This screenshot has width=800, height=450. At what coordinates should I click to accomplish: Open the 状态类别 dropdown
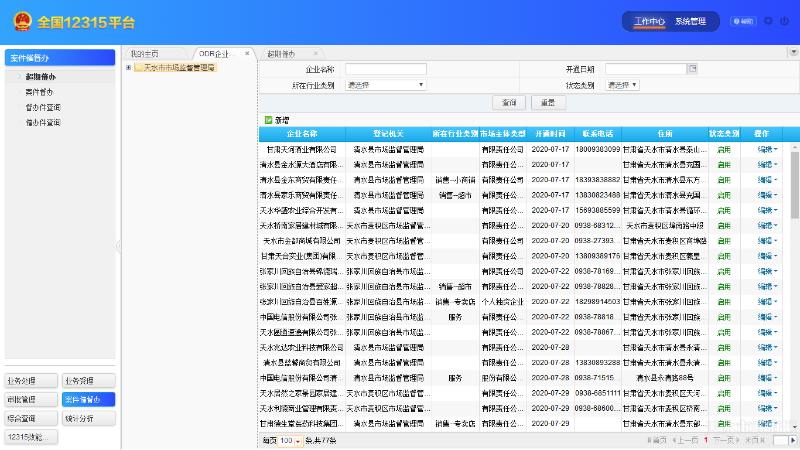(618, 85)
